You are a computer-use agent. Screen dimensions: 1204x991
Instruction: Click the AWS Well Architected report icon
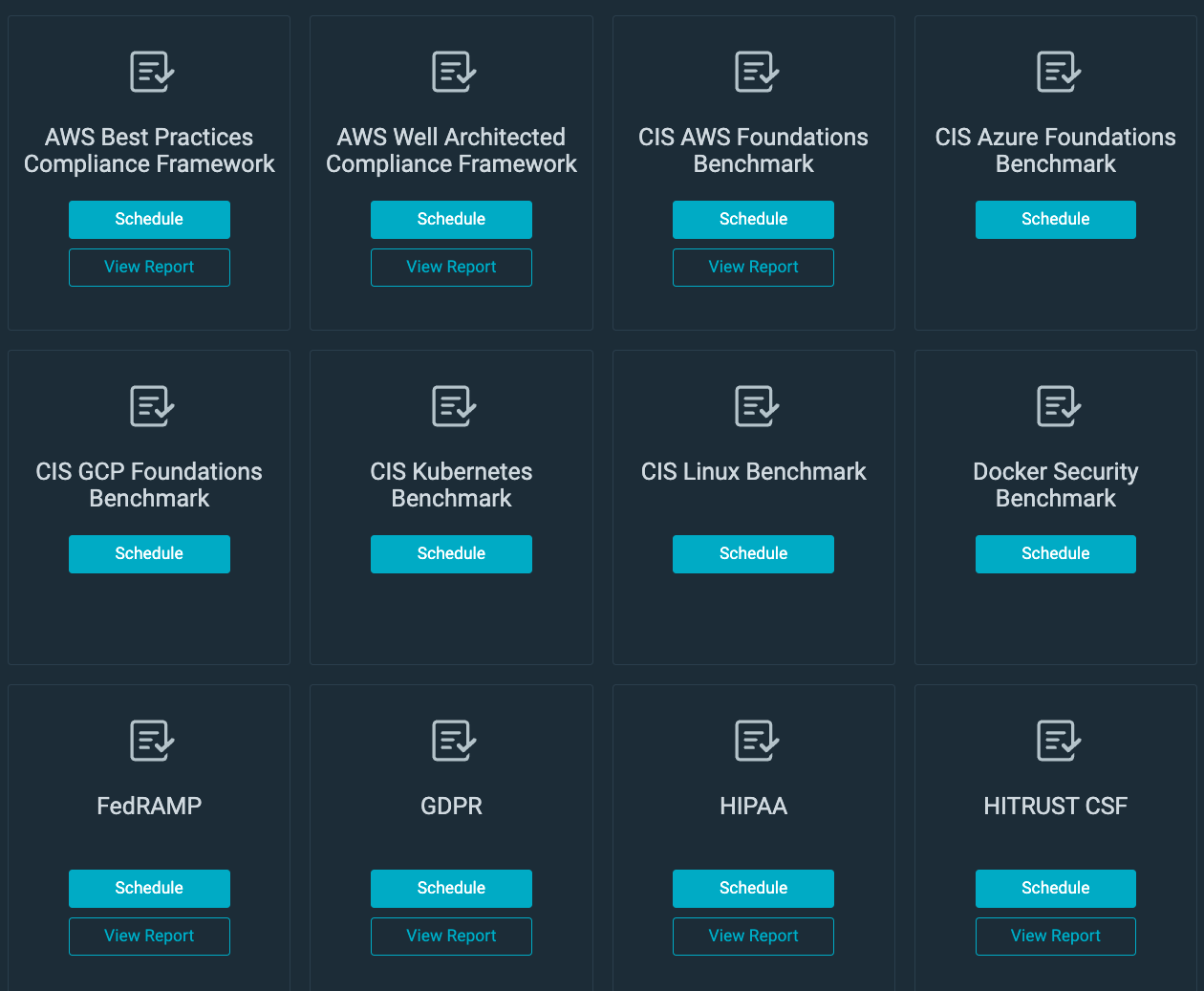[454, 72]
